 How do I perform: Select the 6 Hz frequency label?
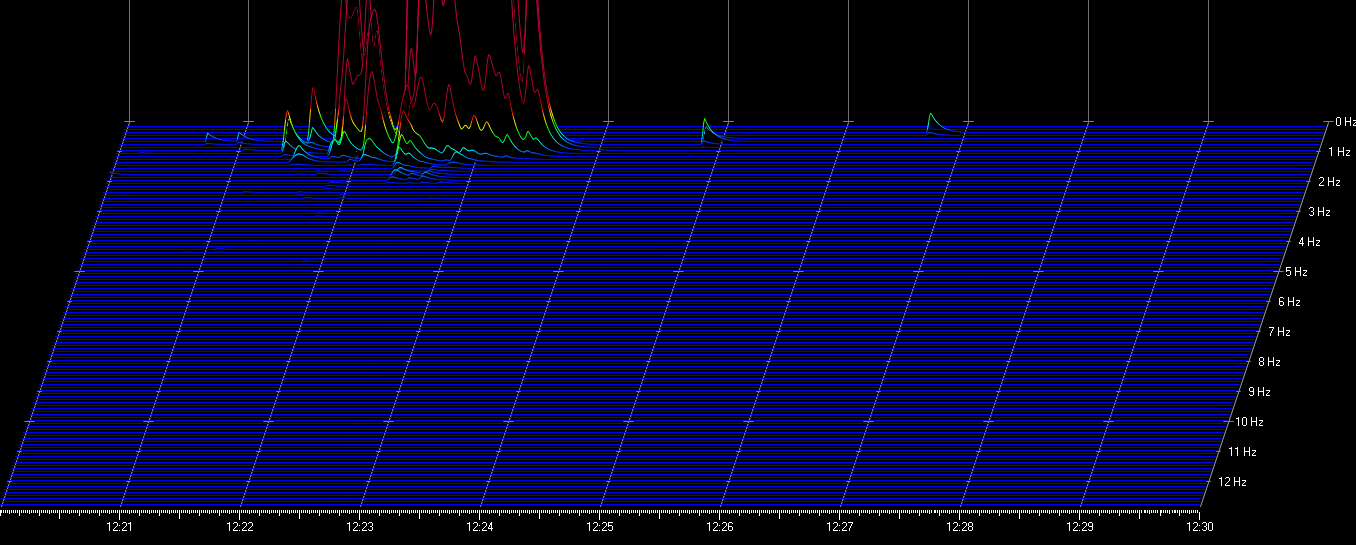(1289, 302)
